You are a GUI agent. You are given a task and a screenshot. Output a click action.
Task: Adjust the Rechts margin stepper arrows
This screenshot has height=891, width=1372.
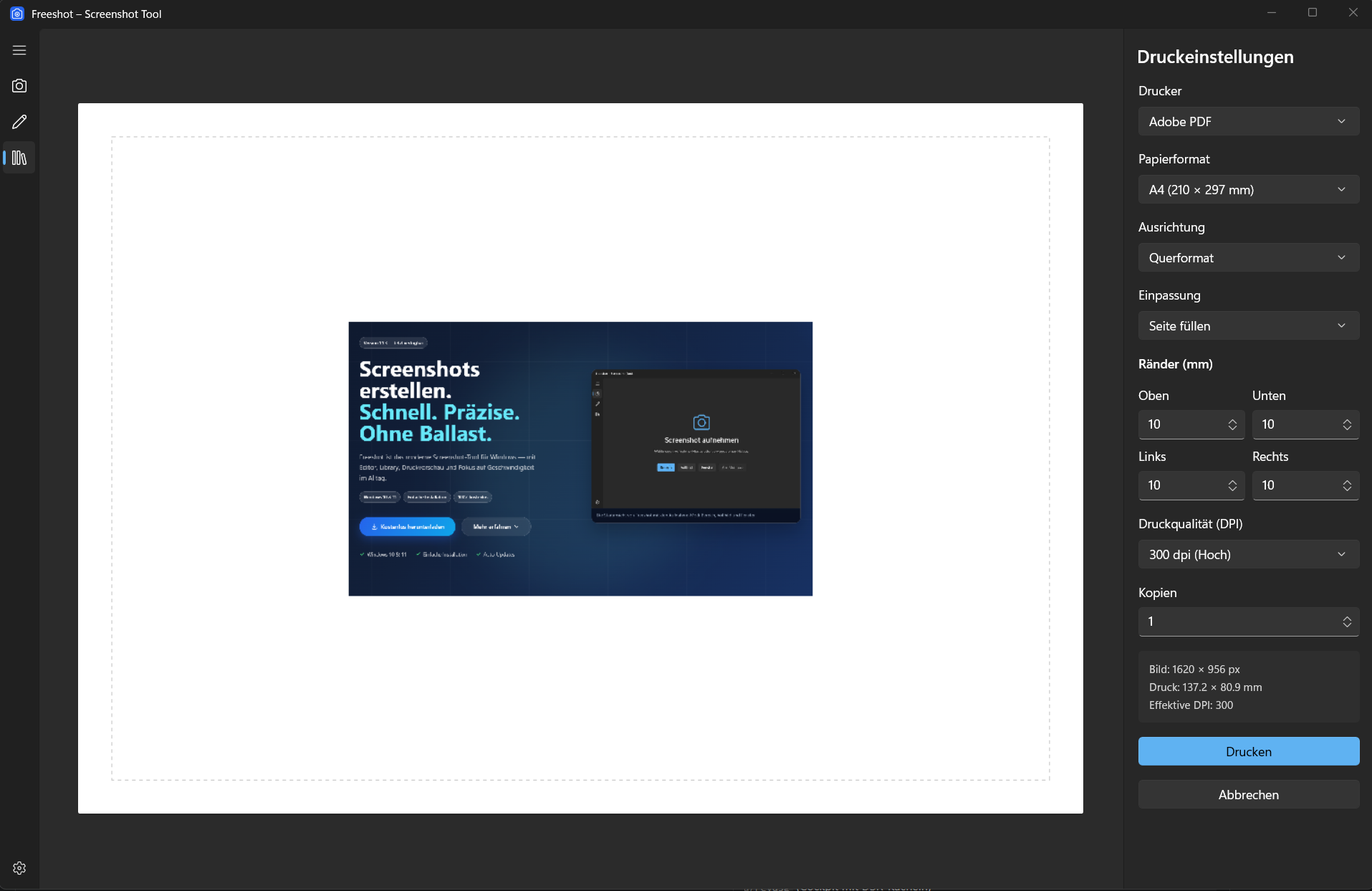click(1347, 485)
